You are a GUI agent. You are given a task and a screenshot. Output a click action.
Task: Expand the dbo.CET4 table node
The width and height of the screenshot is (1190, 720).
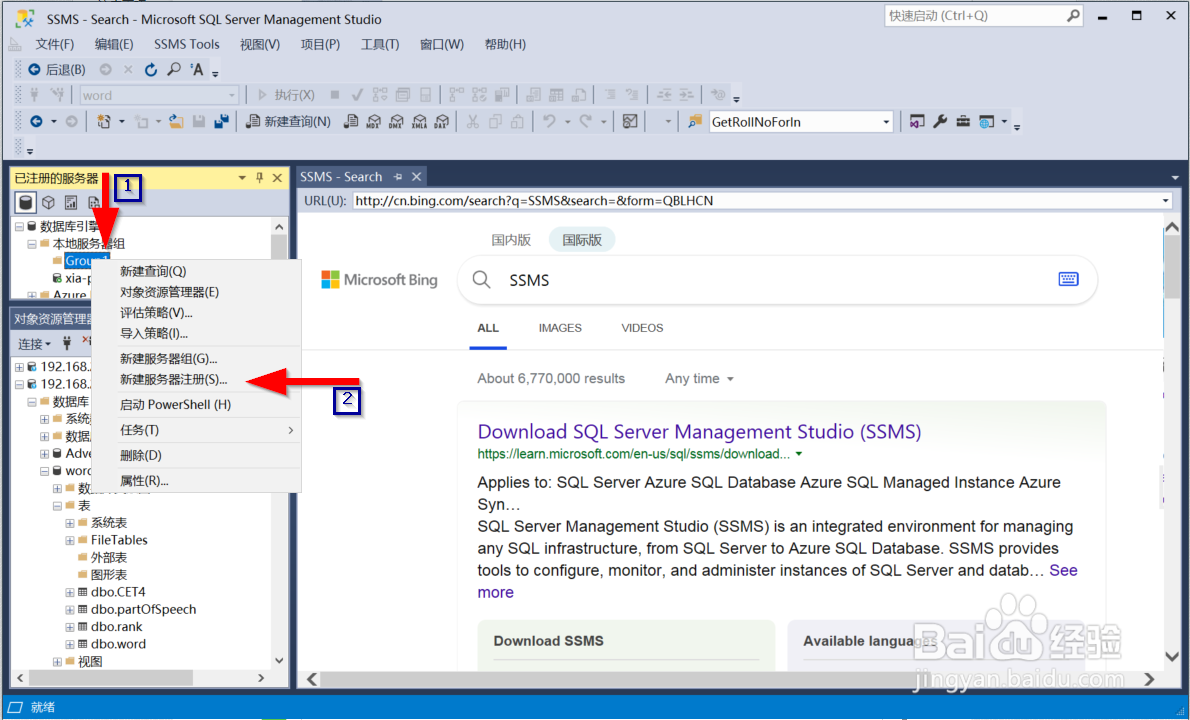[x=70, y=592]
